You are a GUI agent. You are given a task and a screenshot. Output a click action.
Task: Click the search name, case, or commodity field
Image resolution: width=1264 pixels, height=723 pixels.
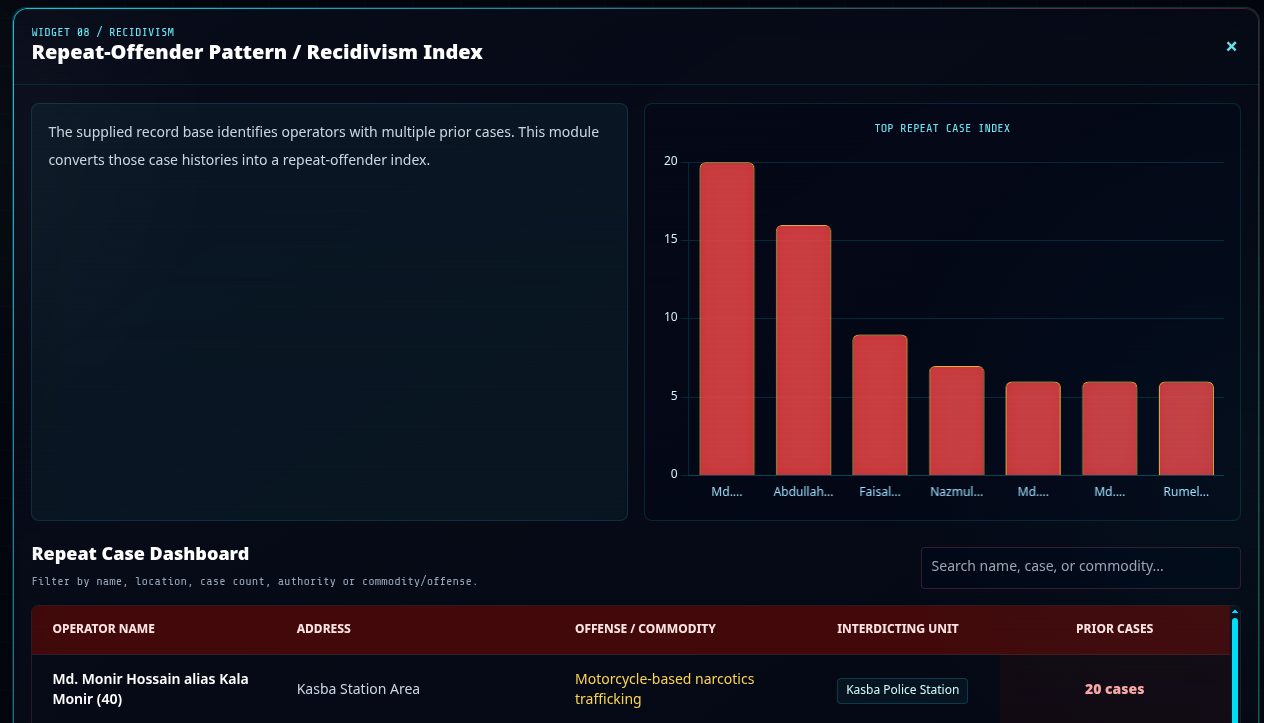(x=1080, y=567)
